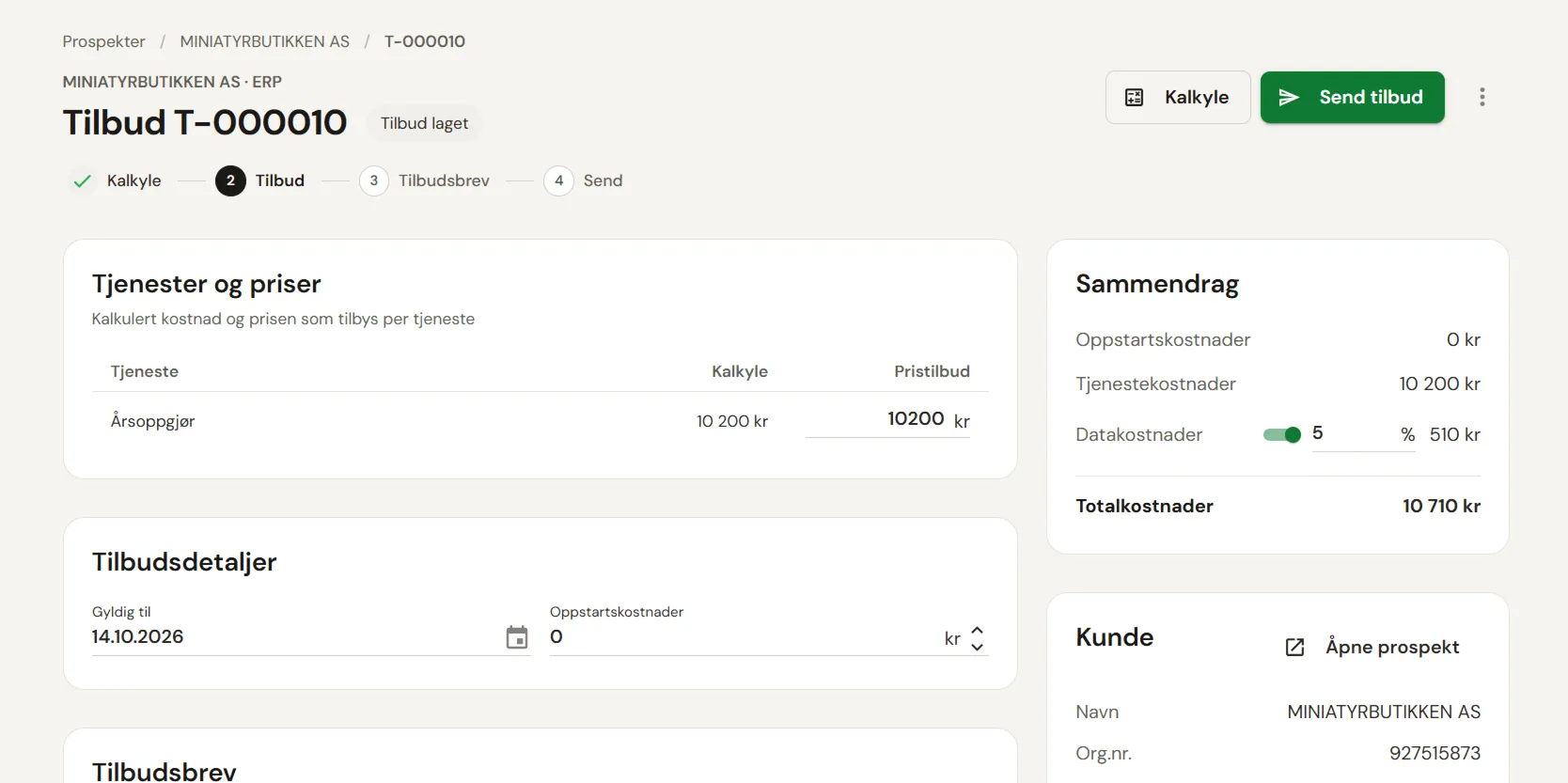Increase Oppstartskostnader with the up arrow
This screenshot has width=1568, height=783.
point(977,631)
